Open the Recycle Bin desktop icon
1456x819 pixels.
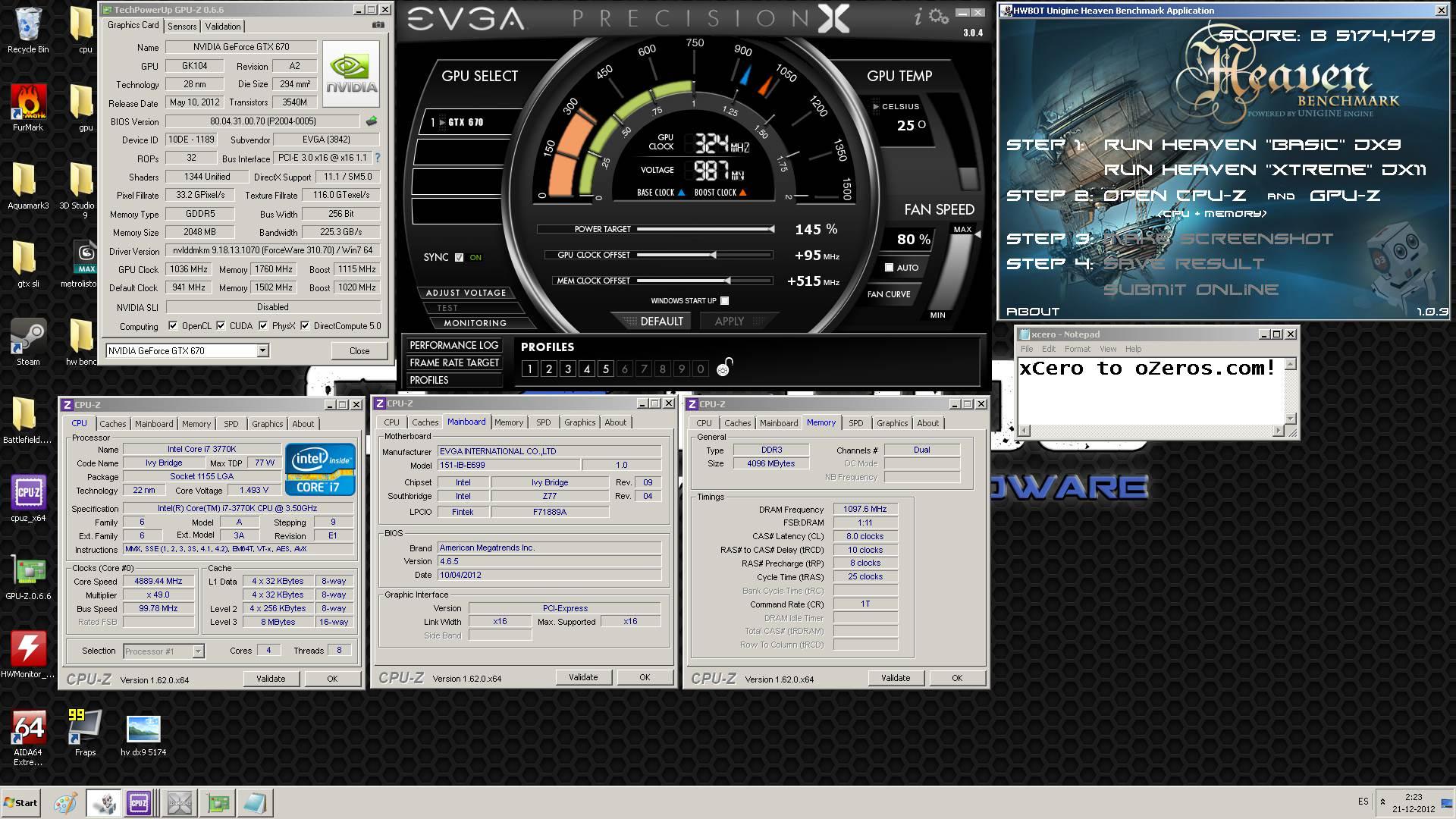[28, 30]
